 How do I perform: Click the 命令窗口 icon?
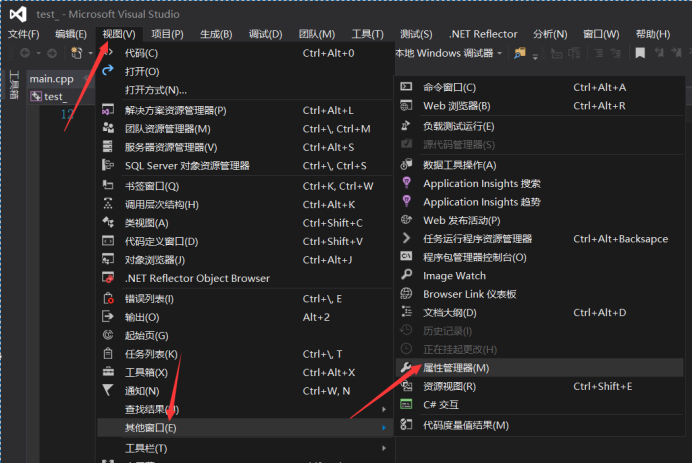tap(406, 87)
